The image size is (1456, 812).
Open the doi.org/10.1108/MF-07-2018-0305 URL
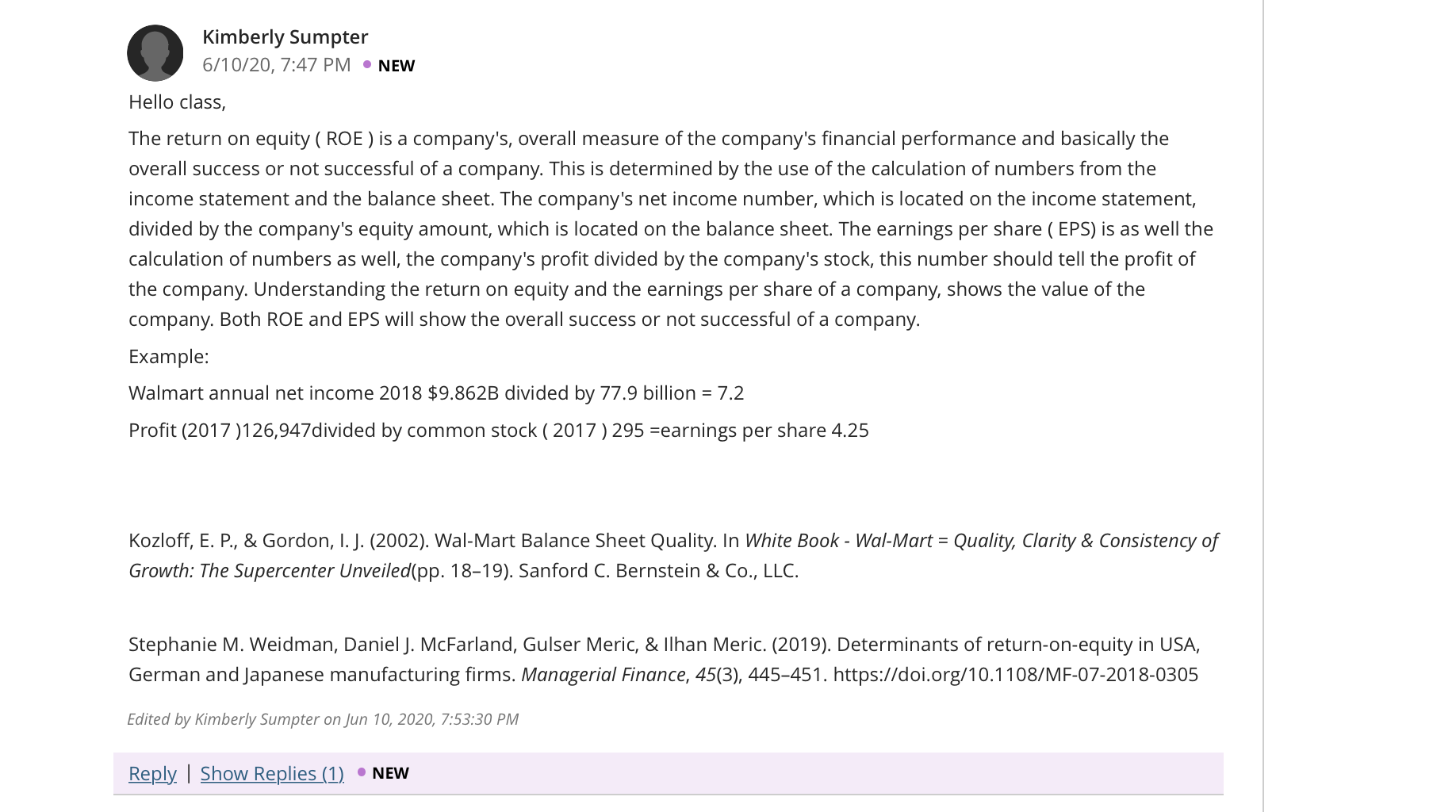pyautogui.click(x=1015, y=674)
